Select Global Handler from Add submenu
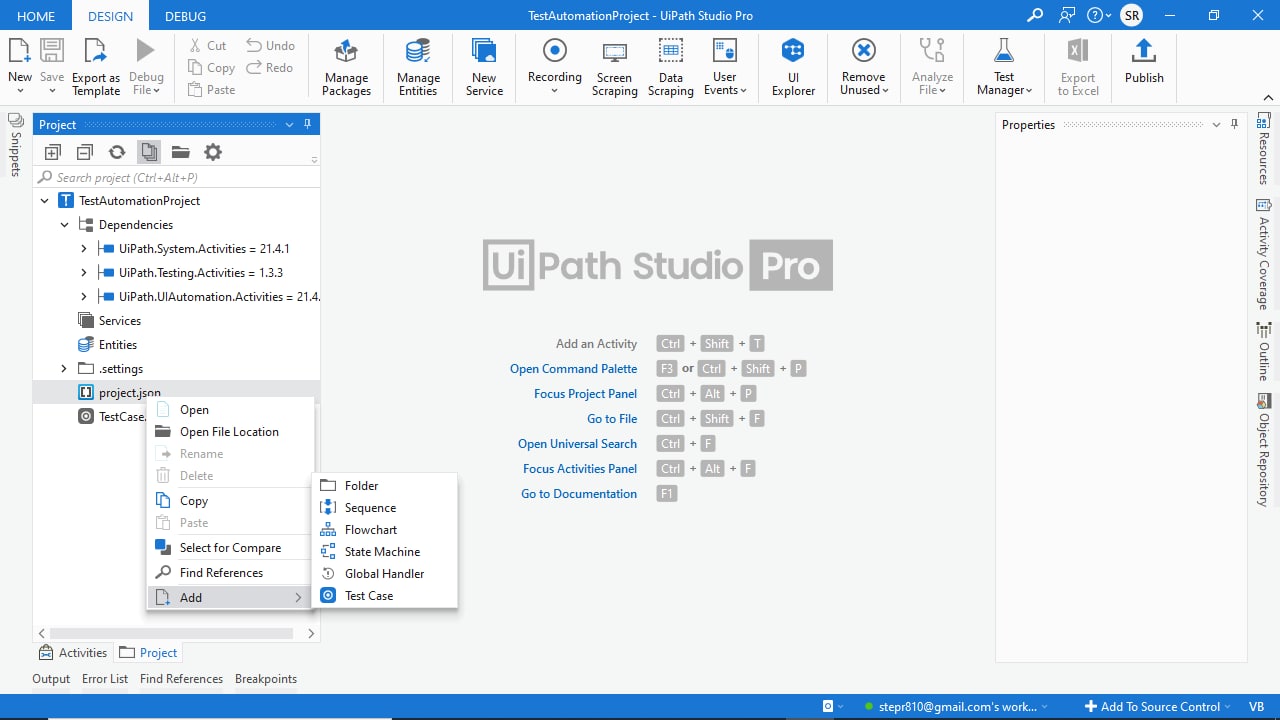1280x720 pixels. coord(385,574)
